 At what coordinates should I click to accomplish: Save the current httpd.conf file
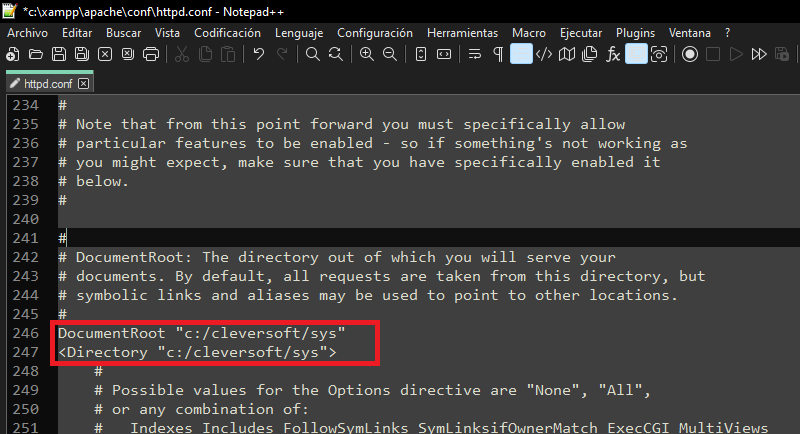[59, 54]
